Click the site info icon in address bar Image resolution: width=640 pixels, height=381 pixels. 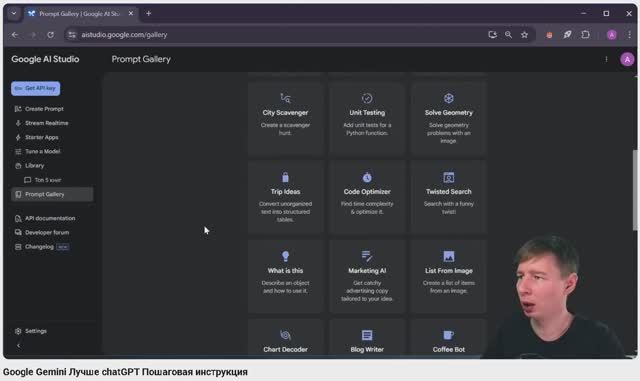tap(72, 35)
